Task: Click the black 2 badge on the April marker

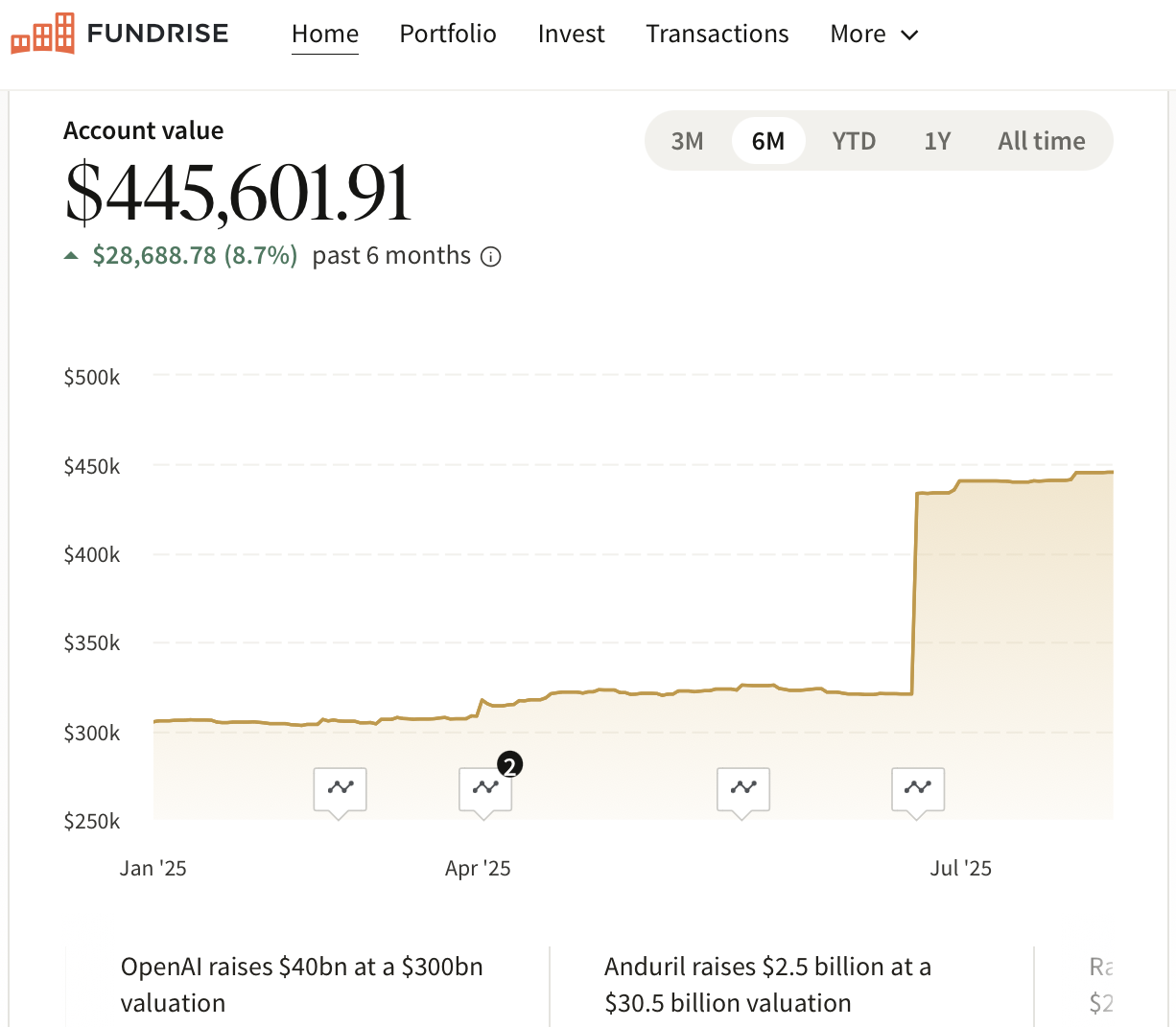Action: pos(510,765)
